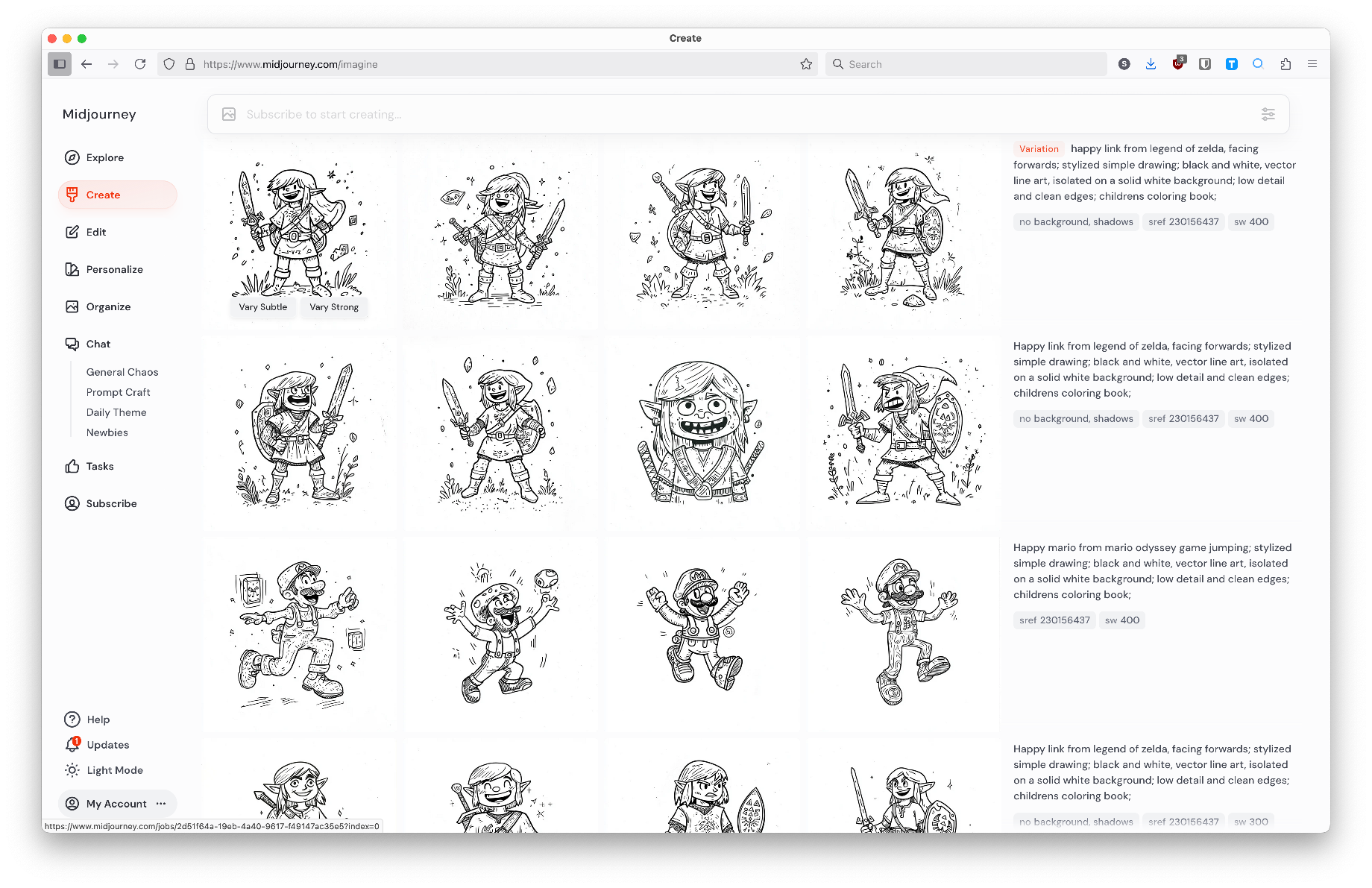Open the Personalize icon in sidebar
1372x888 pixels.
coord(72,269)
